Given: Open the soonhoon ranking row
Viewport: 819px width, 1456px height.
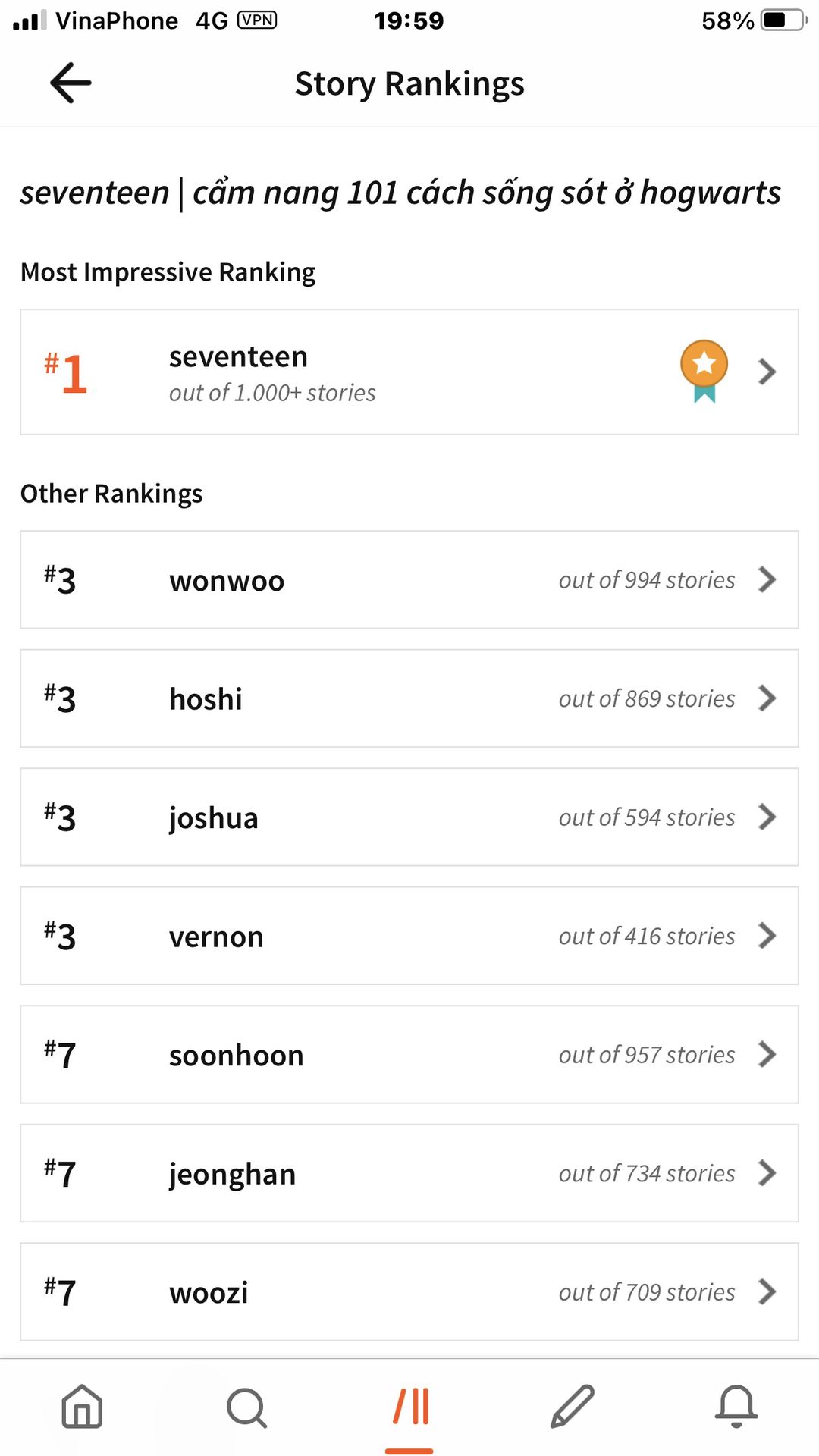Looking at the screenshot, I should coord(409,1055).
